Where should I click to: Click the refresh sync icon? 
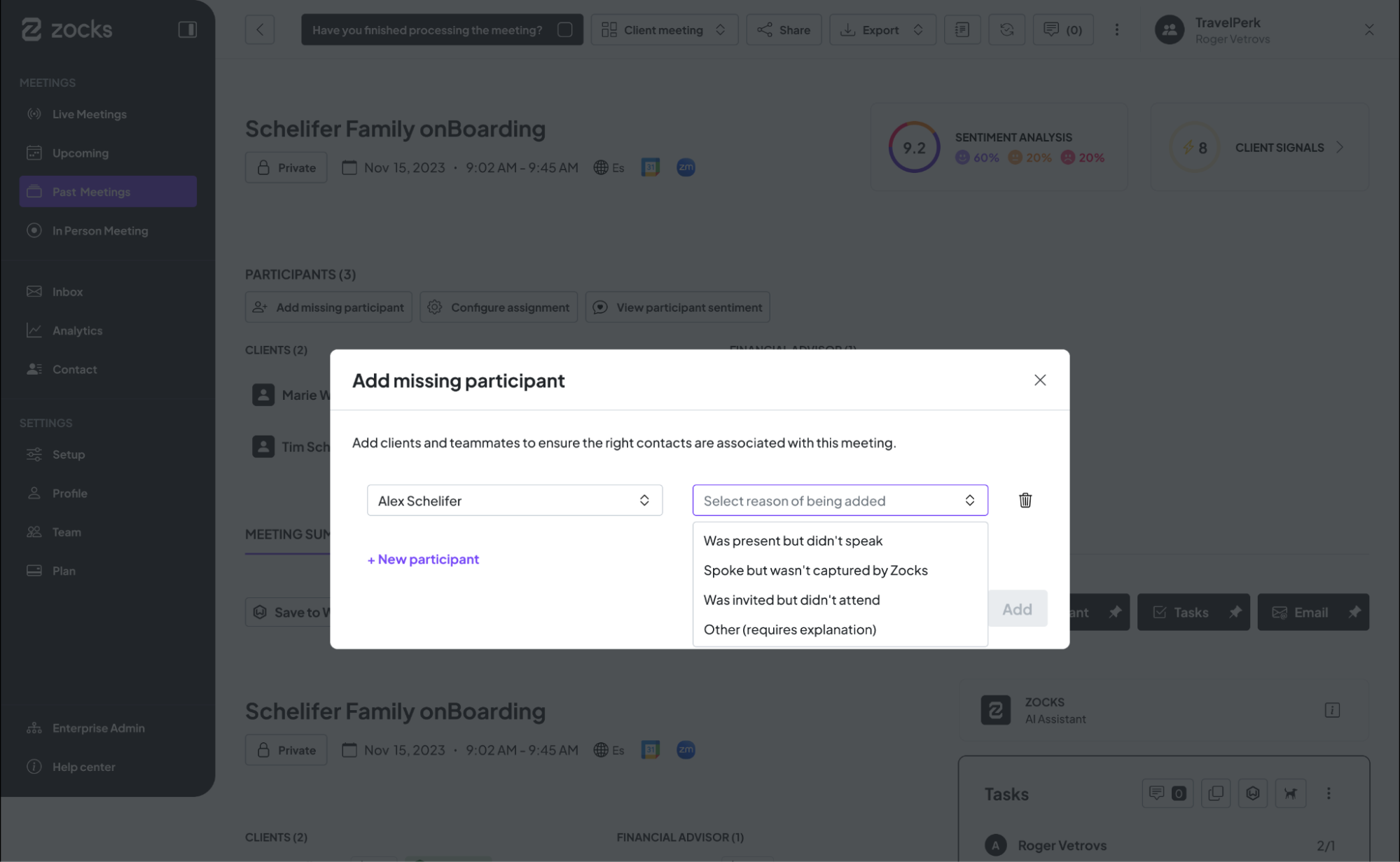(x=1006, y=29)
